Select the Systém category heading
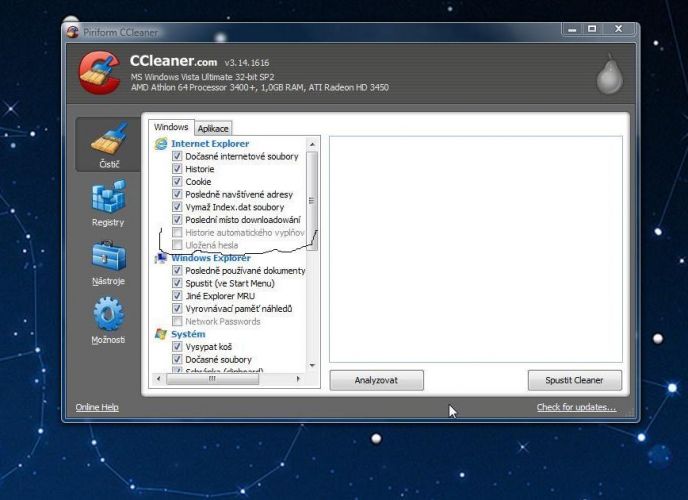Image resolution: width=688 pixels, height=500 pixels. 188,334
